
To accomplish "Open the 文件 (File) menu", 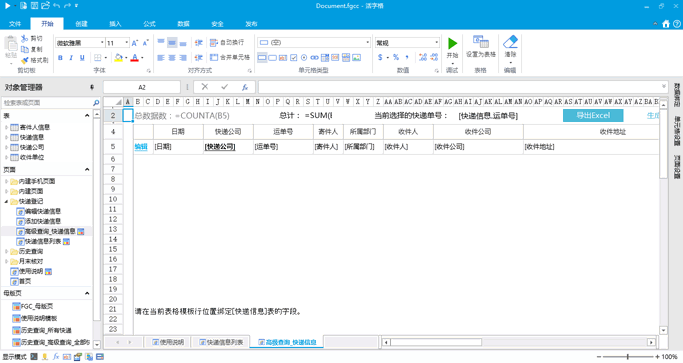I will [15, 24].
